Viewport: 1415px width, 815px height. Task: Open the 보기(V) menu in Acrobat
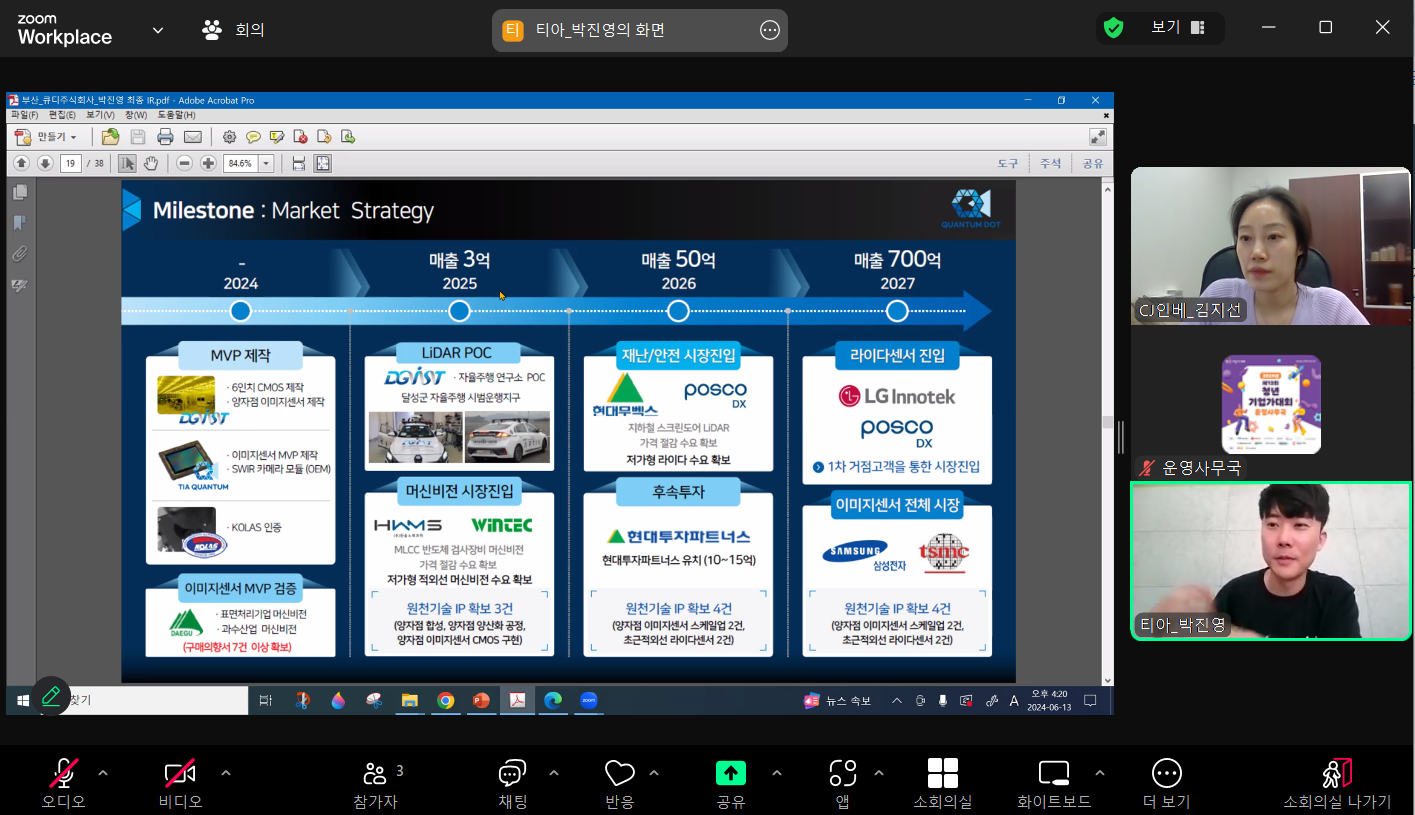100,115
